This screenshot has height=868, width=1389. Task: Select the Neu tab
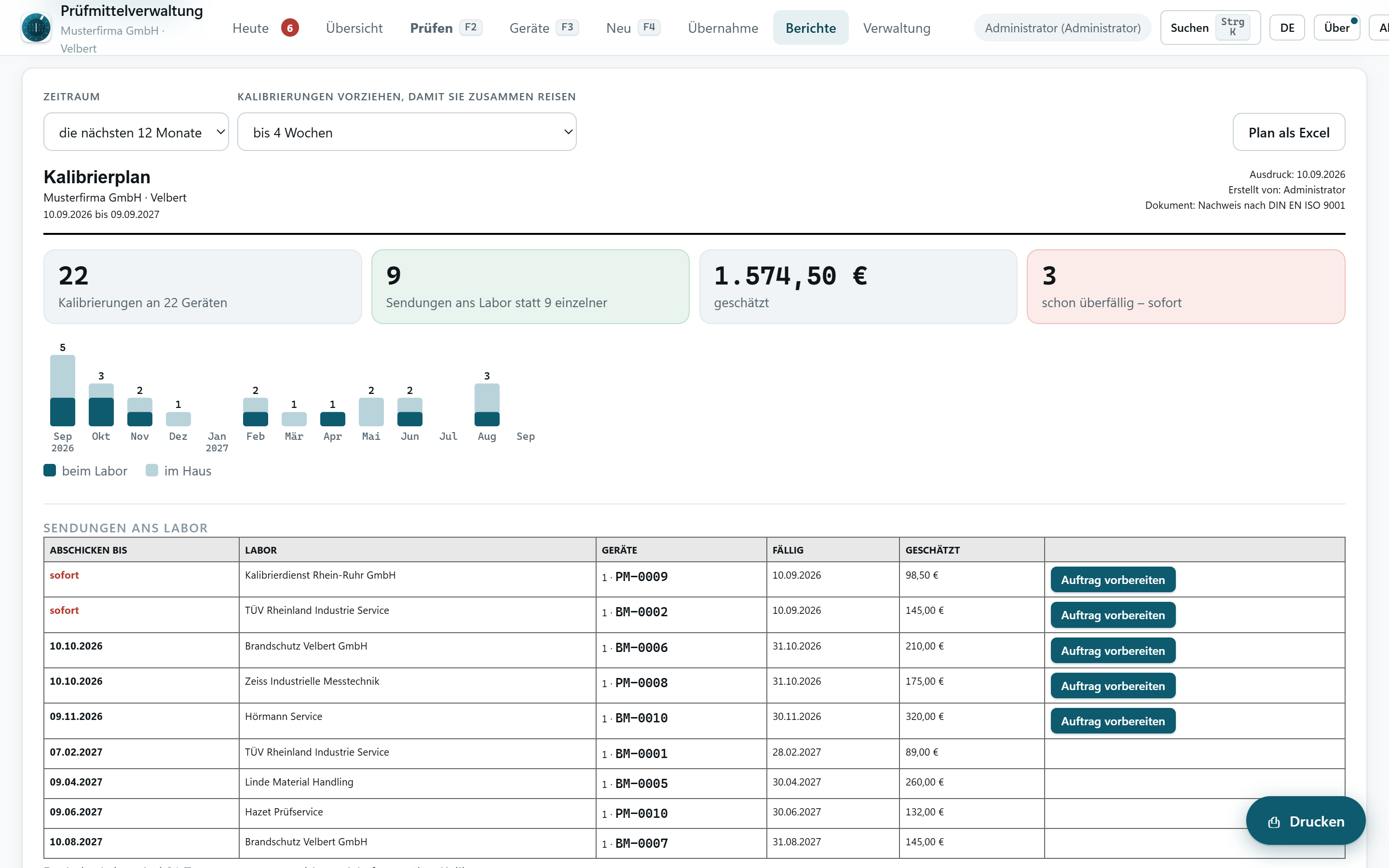pos(632,27)
